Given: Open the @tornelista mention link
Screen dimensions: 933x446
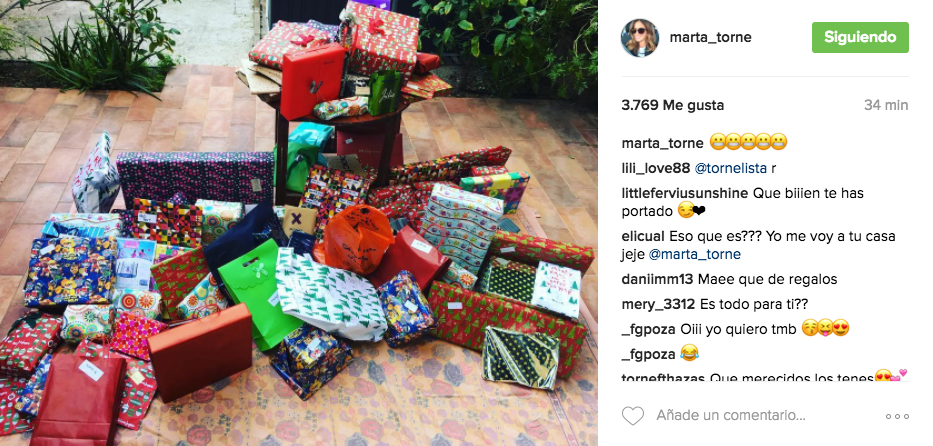Looking at the screenshot, I should click(730, 168).
